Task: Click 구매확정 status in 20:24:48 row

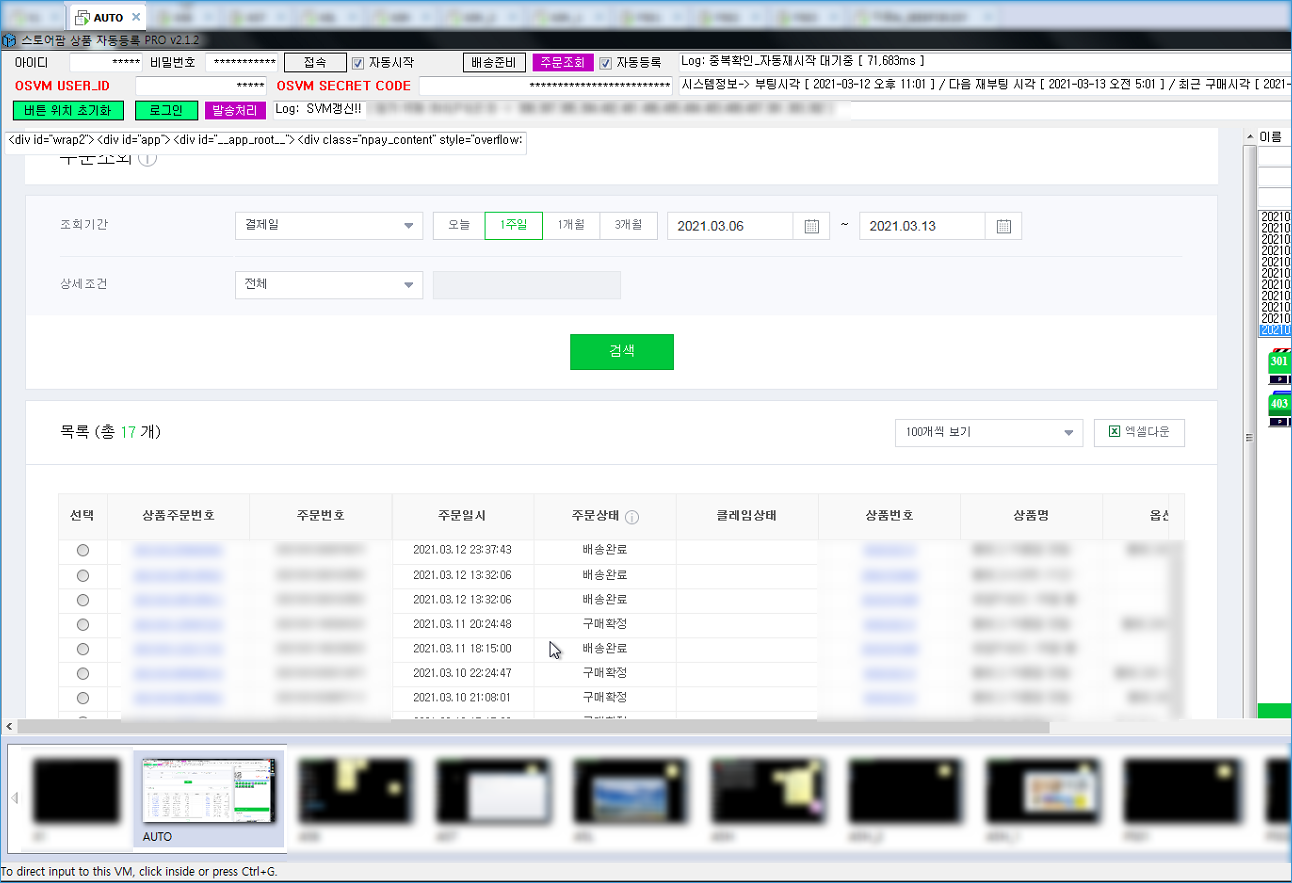Action: click(x=605, y=624)
